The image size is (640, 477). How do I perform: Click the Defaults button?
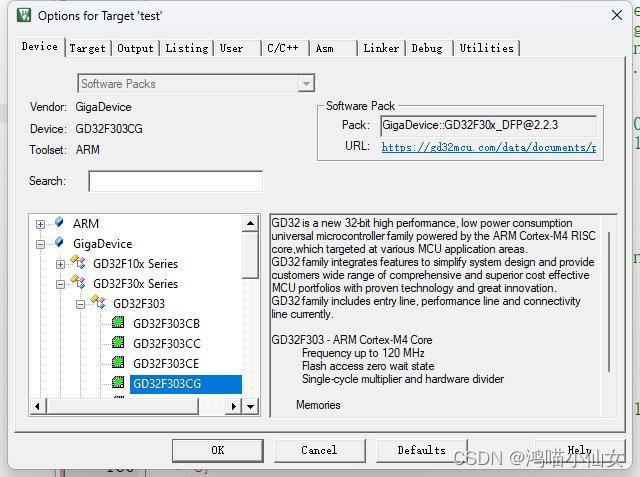pyautogui.click(x=422, y=450)
